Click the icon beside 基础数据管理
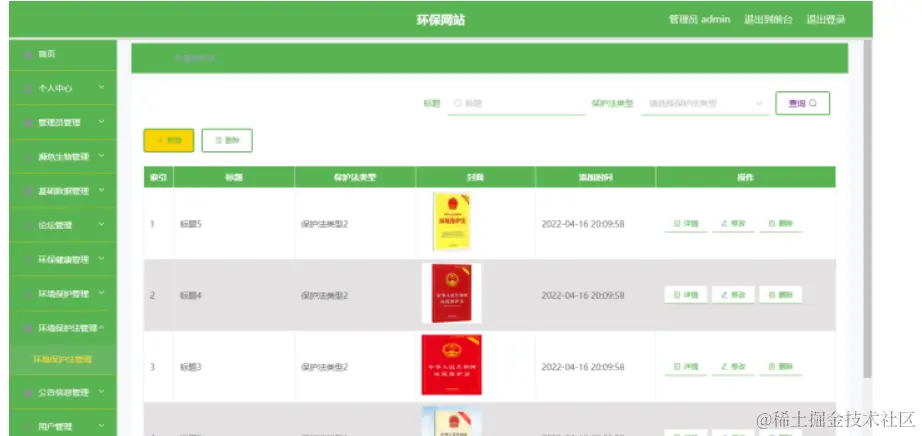 pyautogui.click(x=28, y=191)
